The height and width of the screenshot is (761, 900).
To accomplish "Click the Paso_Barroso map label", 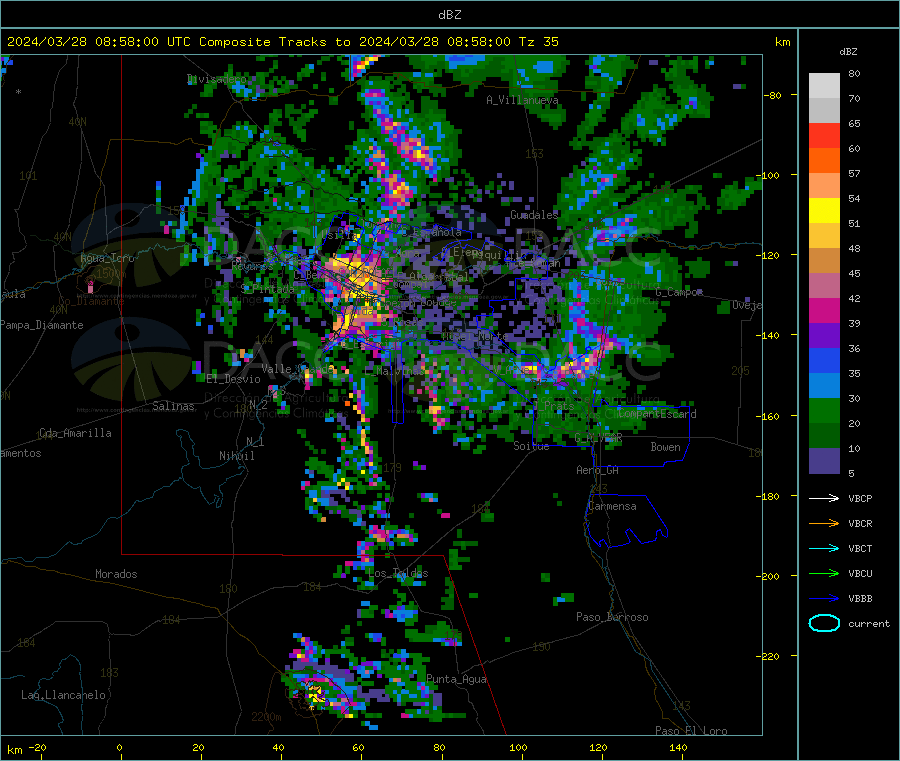I will 612,617.
